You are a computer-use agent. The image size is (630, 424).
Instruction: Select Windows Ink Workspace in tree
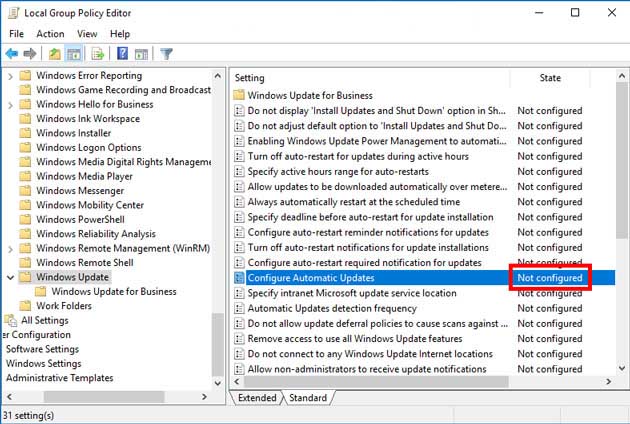click(88, 119)
